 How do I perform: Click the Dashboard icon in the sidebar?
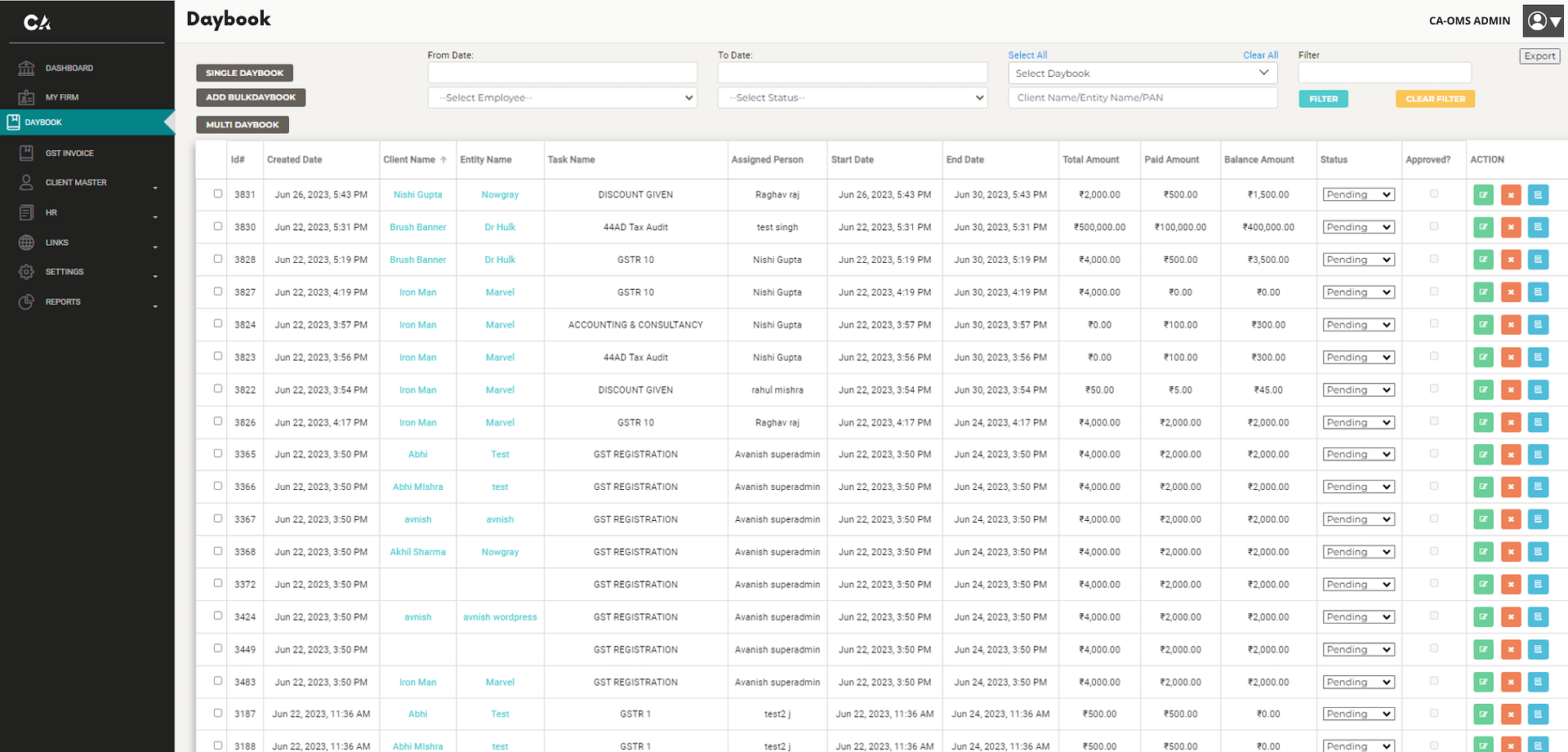click(x=26, y=68)
